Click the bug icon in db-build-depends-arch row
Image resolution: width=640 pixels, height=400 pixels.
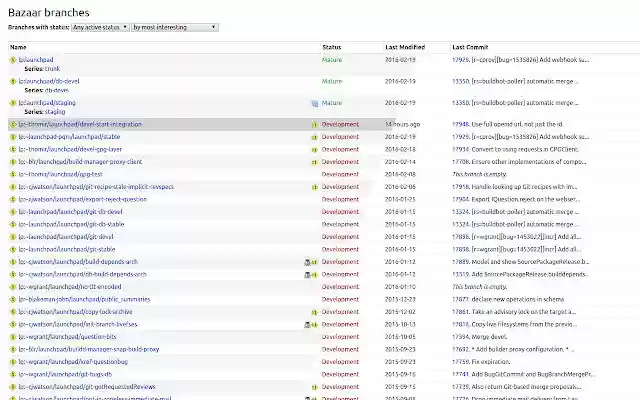click(307, 275)
